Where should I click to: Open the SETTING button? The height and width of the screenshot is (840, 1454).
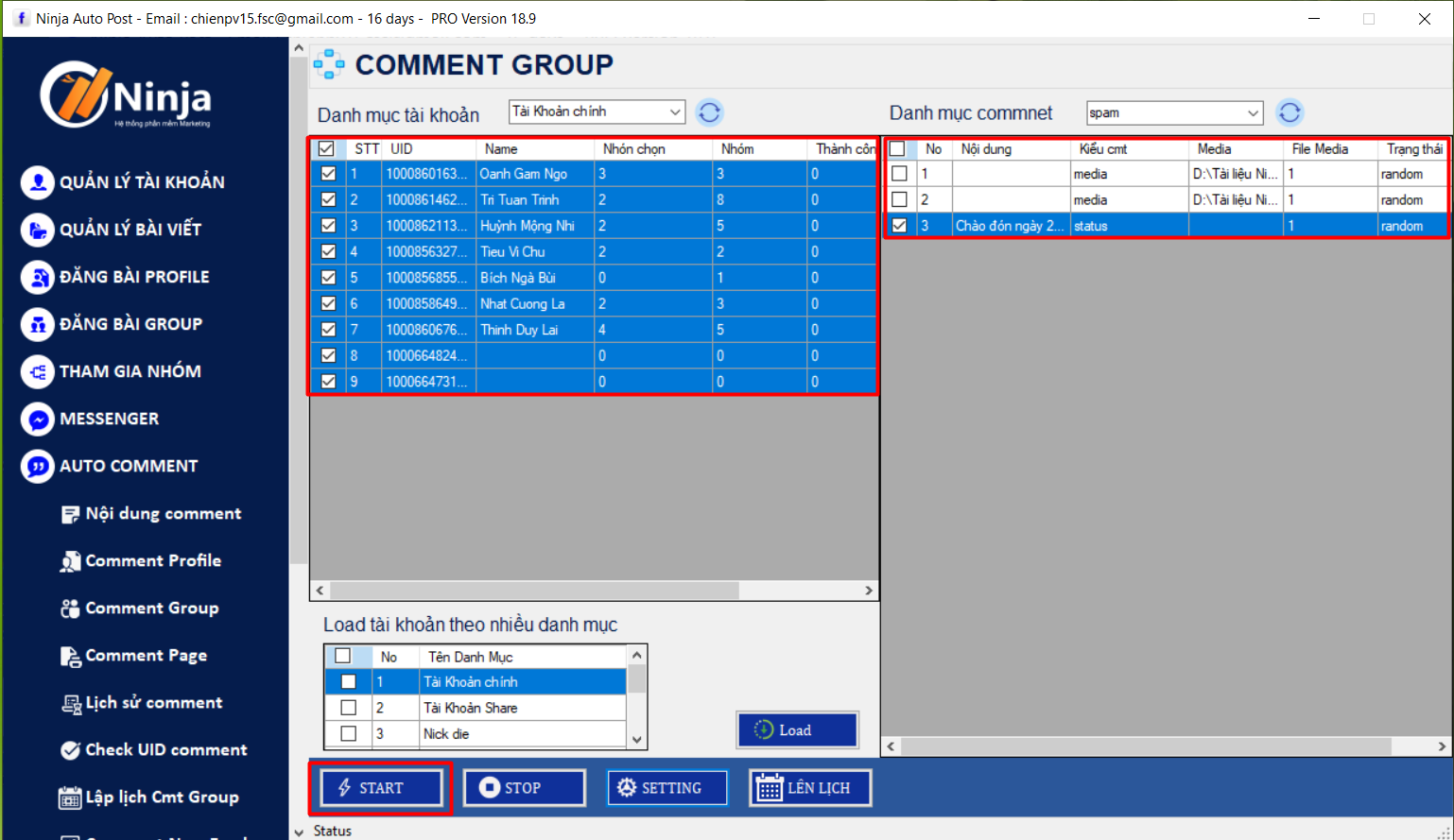(x=667, y=788)
